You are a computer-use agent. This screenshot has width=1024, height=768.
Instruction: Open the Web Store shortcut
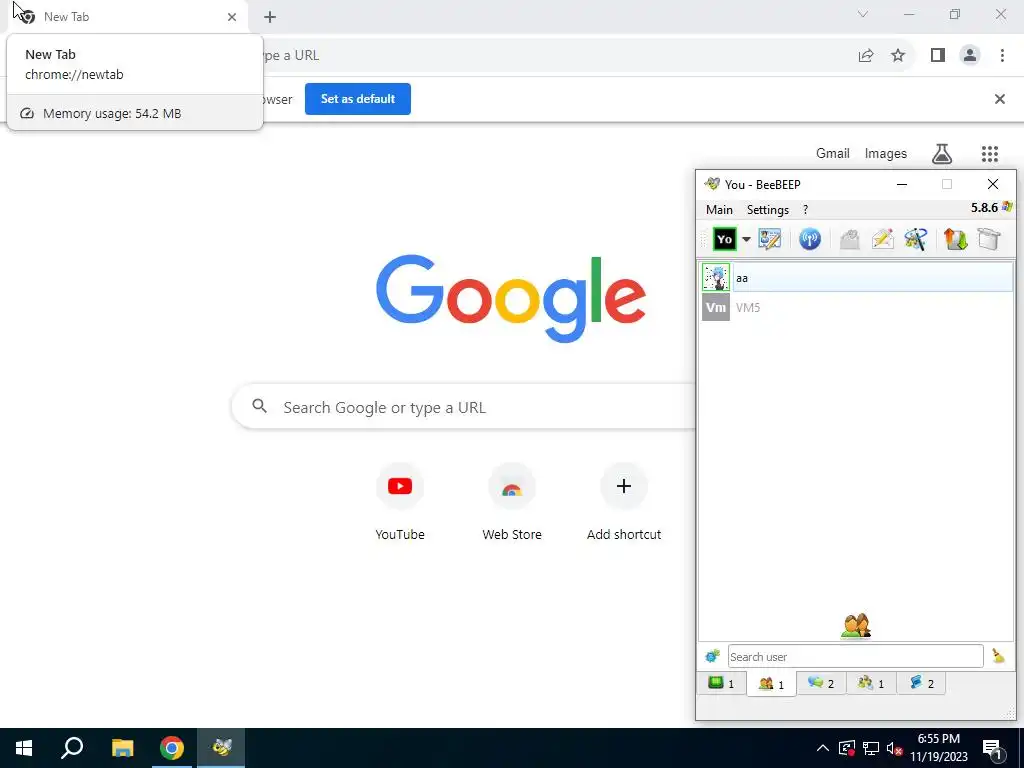[x=512, y=502]
